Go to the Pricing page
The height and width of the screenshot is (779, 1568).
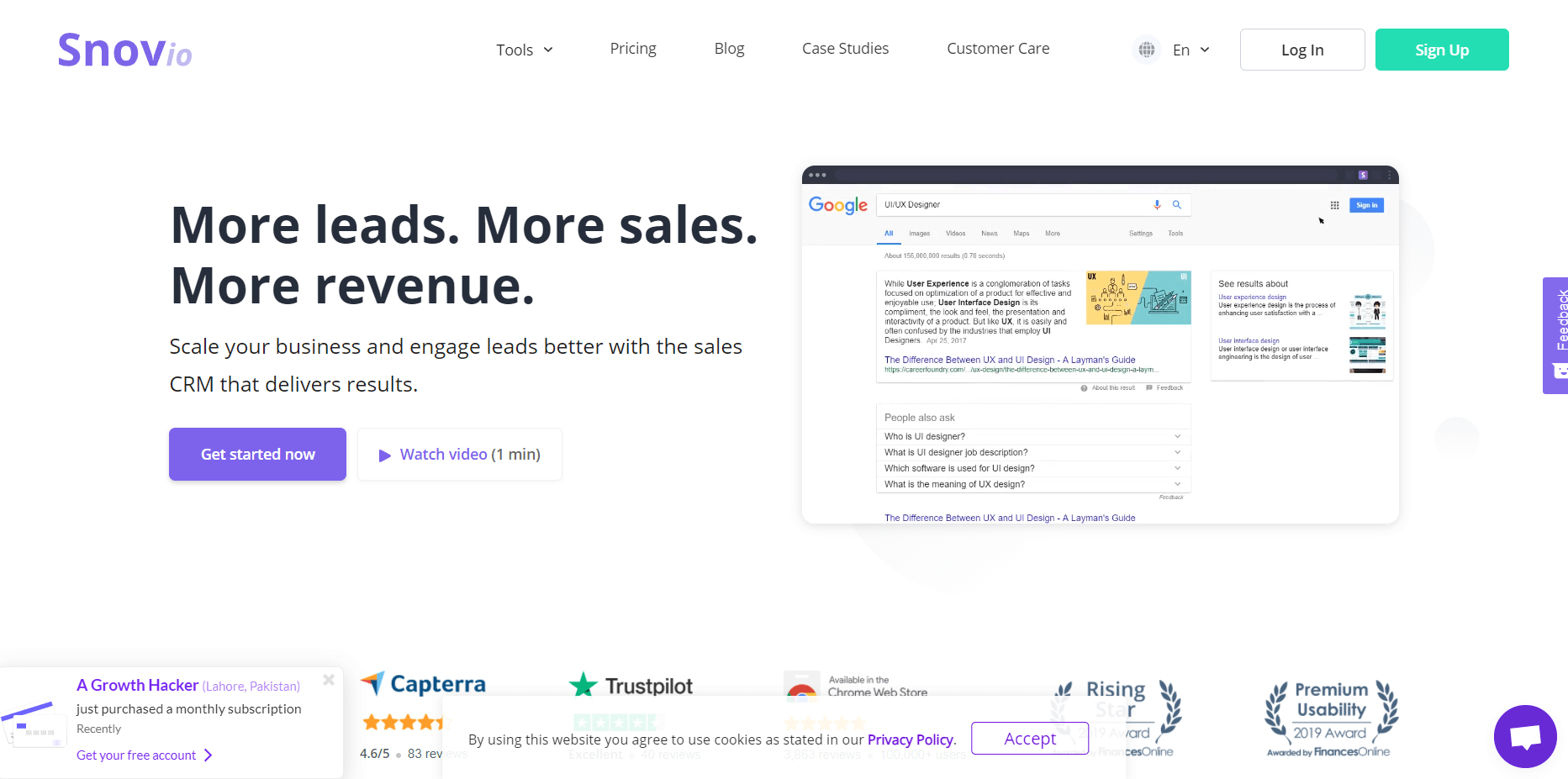(x=633, y=49)
